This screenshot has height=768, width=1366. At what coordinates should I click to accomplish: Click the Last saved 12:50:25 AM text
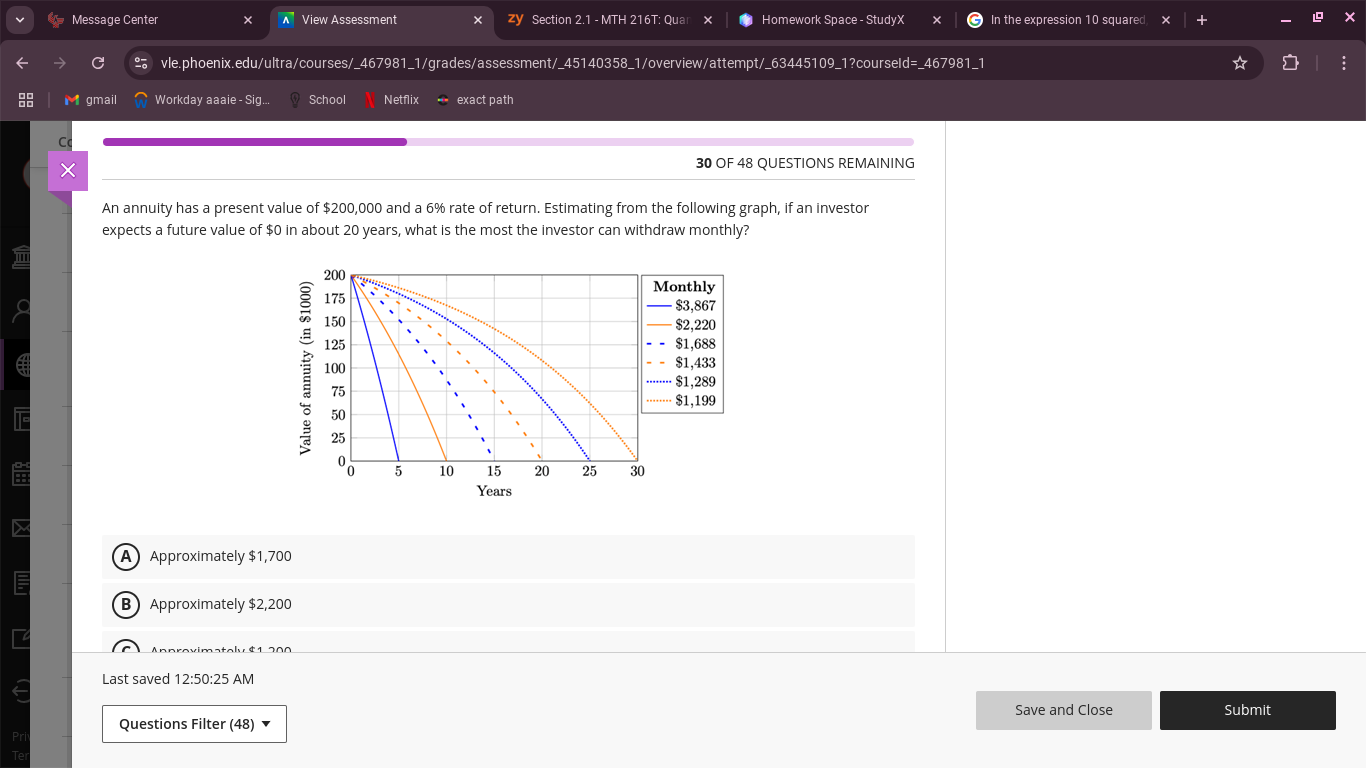click(x=178, y=679)
